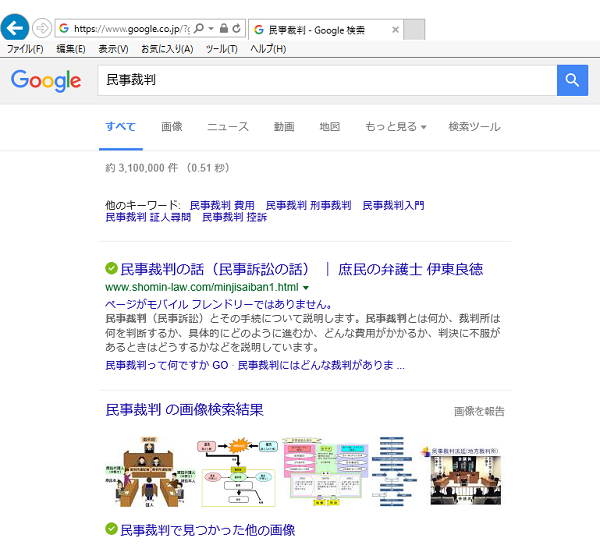Select the すべて results tab
Viewport: 600px width, 545px height.
pyautogui.click(x=121, y=127)
